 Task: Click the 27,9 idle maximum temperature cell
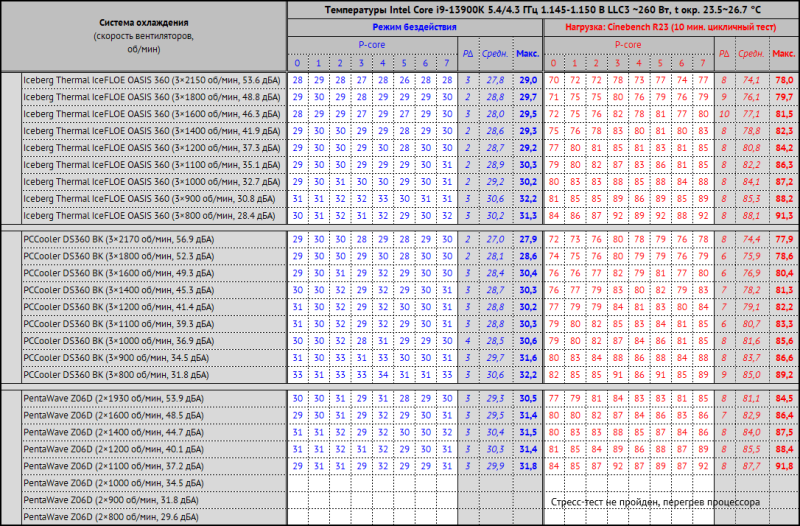coord(528,240)
